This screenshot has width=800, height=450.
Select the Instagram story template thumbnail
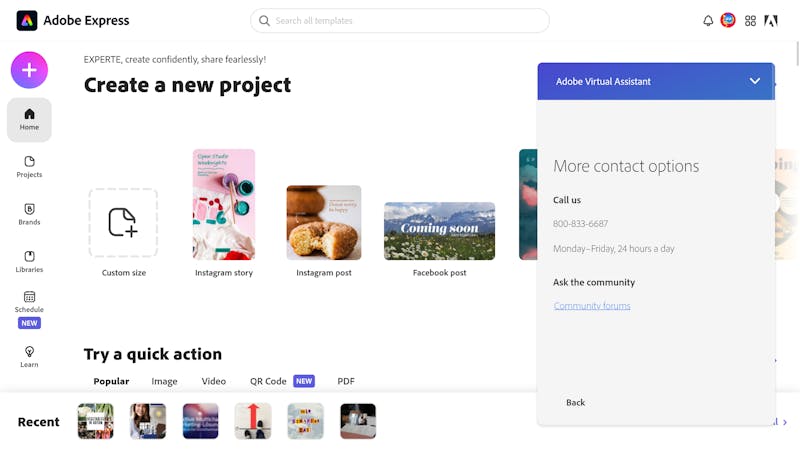pos(224,205)
